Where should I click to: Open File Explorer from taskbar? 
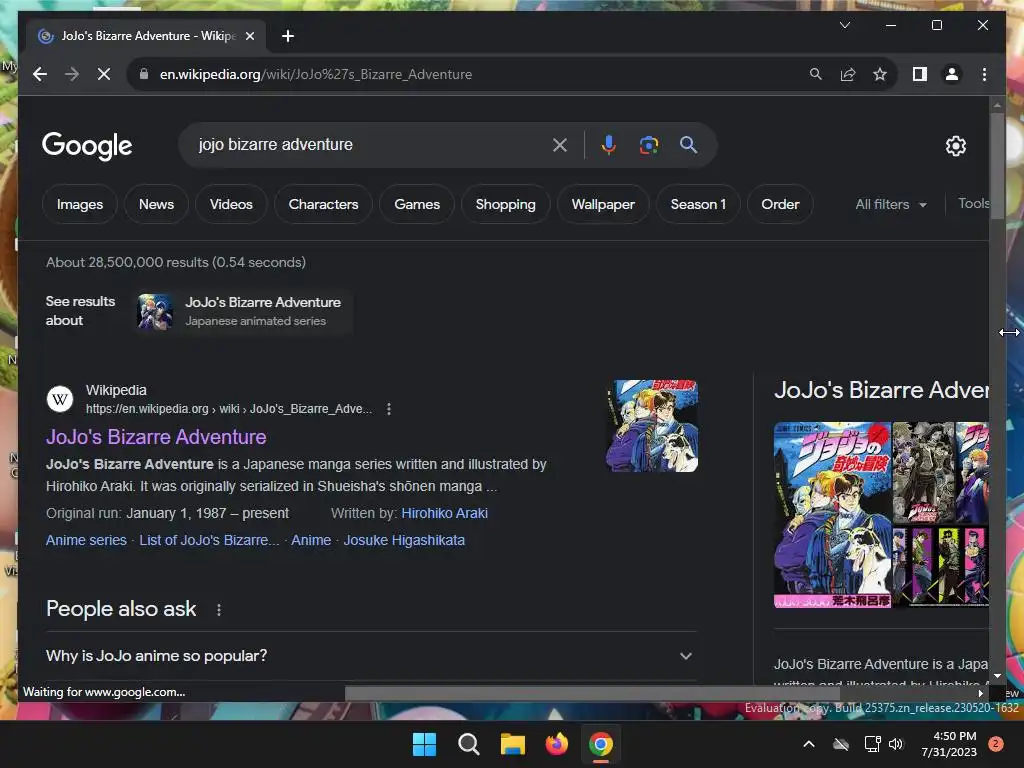click(513, 744)
